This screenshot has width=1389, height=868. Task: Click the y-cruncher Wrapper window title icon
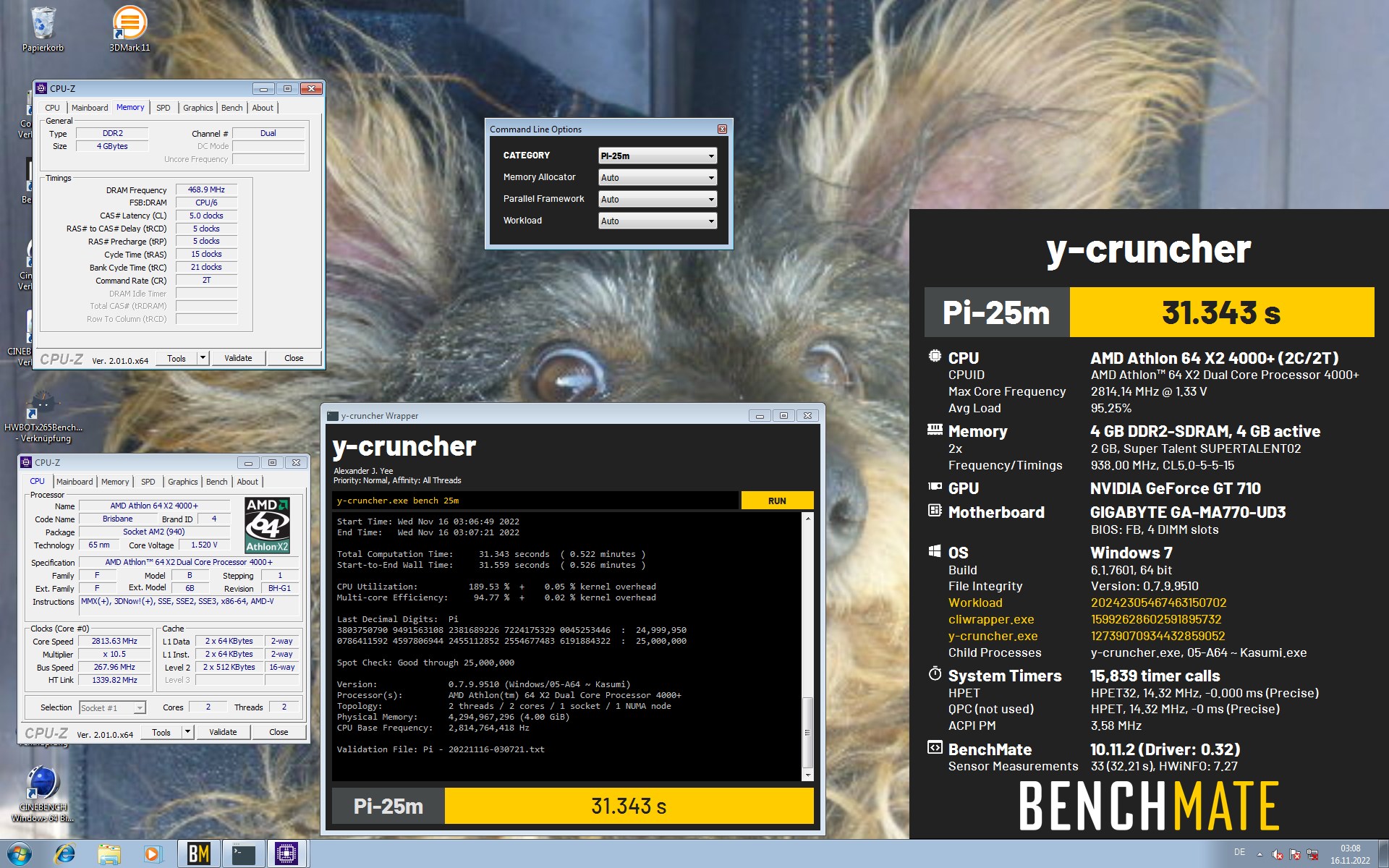pos(333,416)
